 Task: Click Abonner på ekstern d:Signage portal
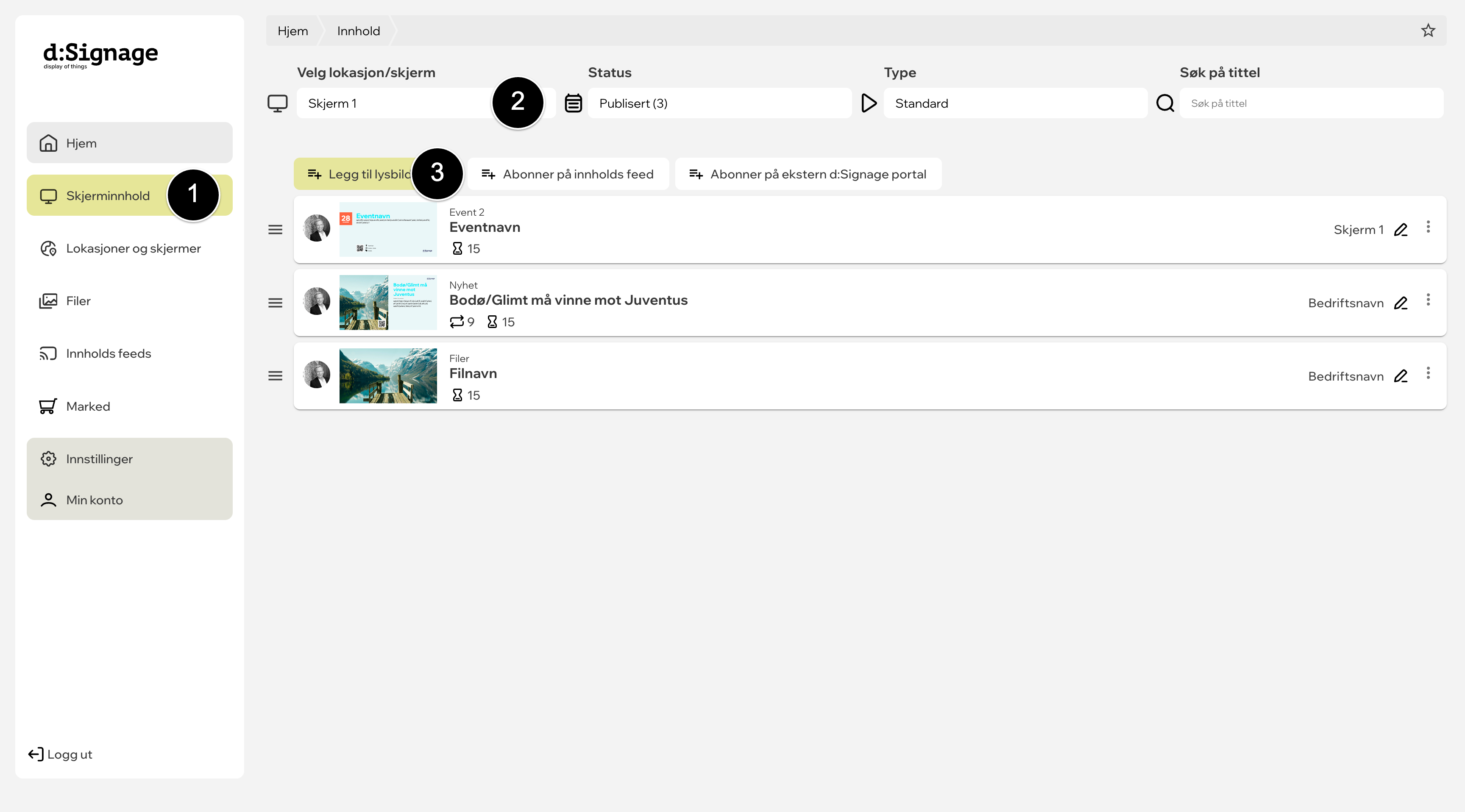click(x=808, y=174)
